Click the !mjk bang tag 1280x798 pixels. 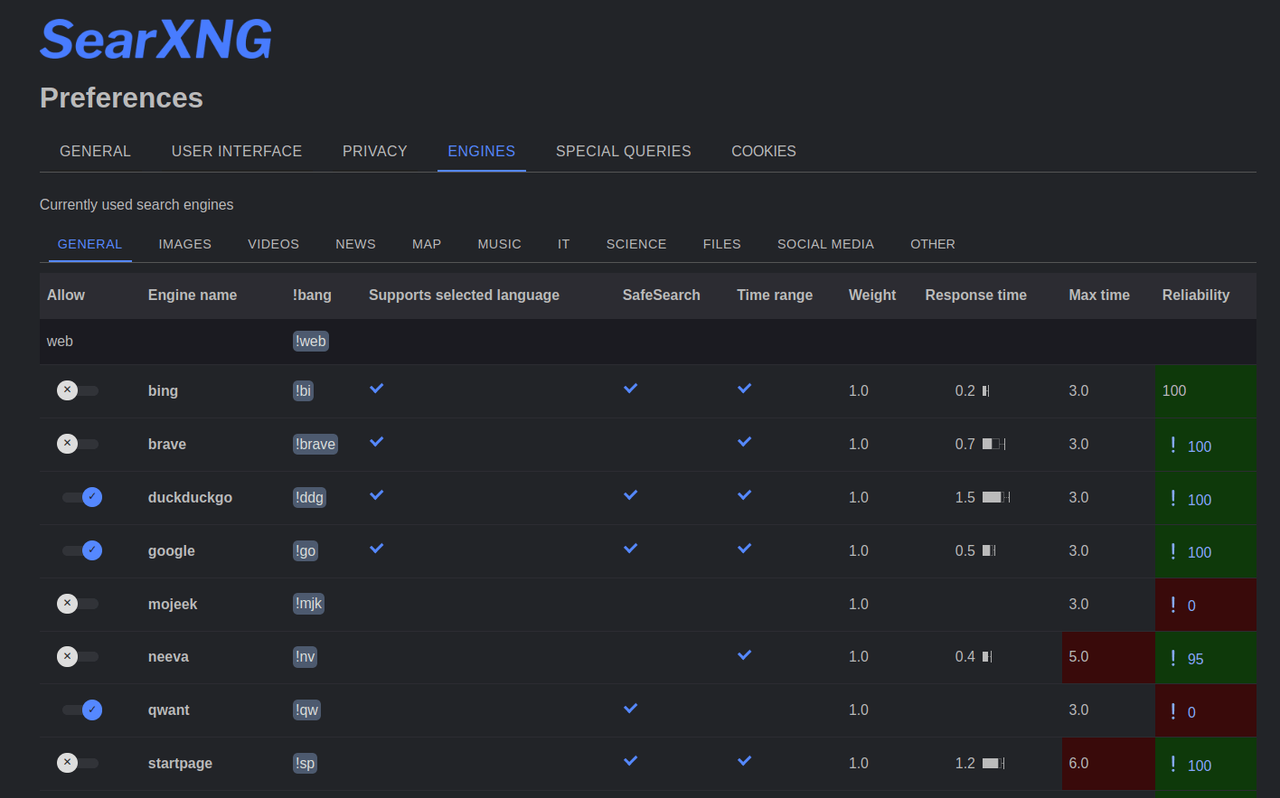[309, 604]
